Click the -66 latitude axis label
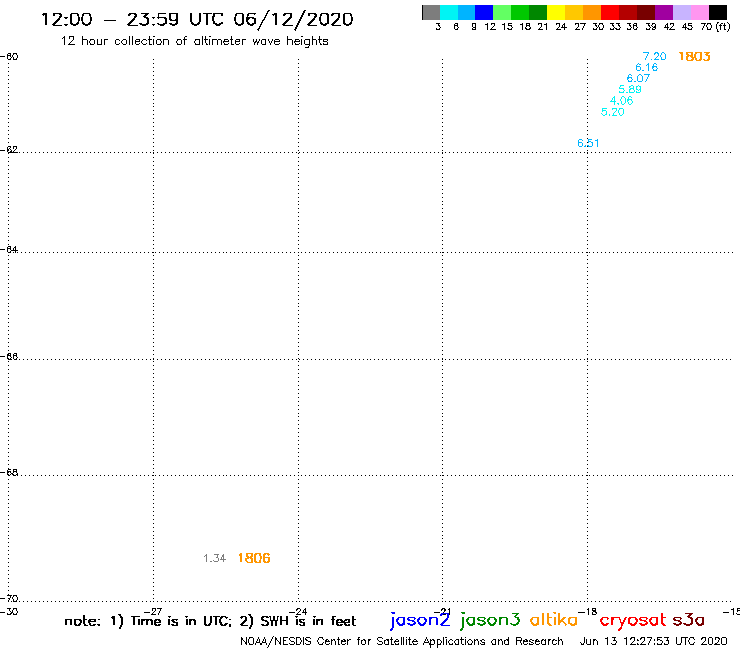This screenshot has height=650, width=740. point(9,356)
